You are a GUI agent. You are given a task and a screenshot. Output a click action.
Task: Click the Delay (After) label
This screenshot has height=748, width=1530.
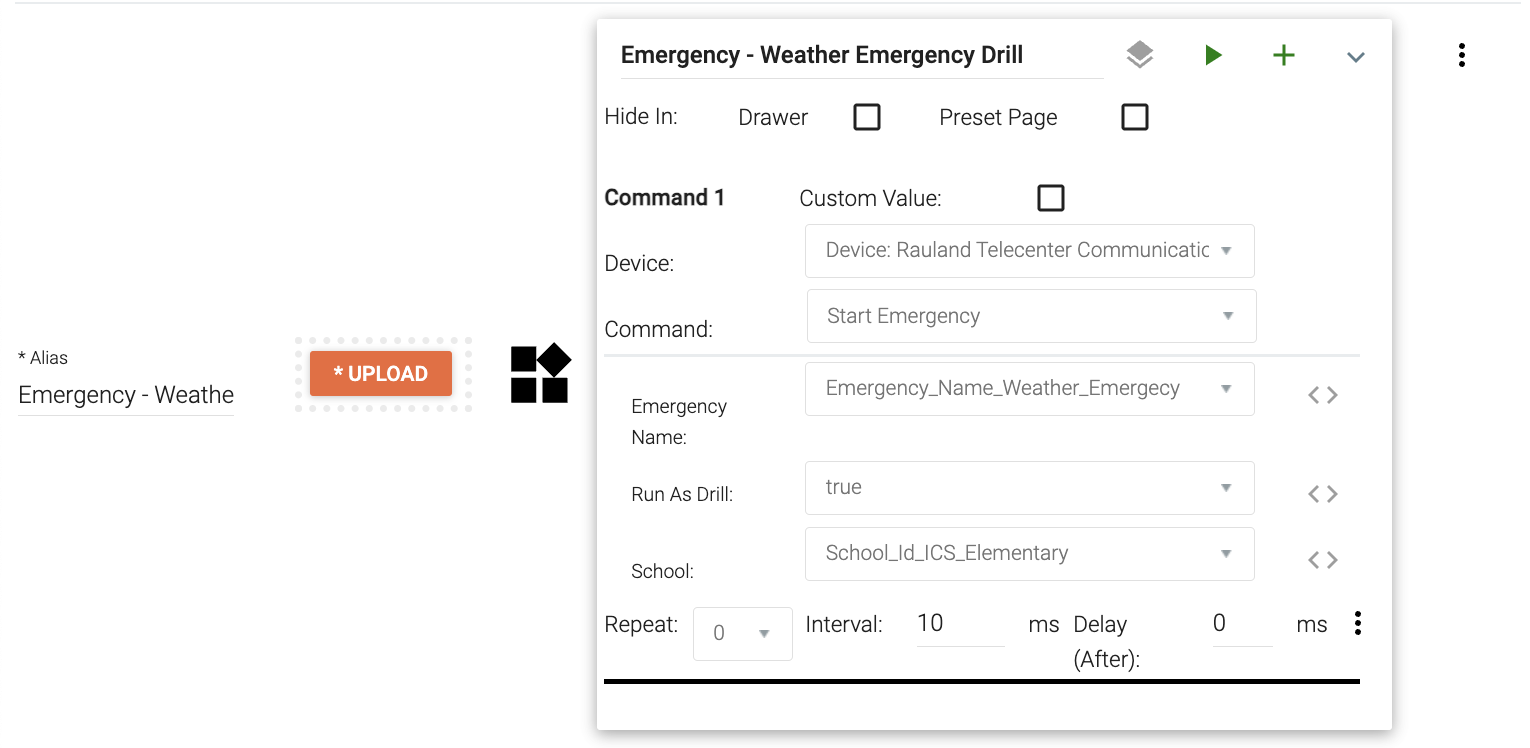click(x=1107, y=642)
